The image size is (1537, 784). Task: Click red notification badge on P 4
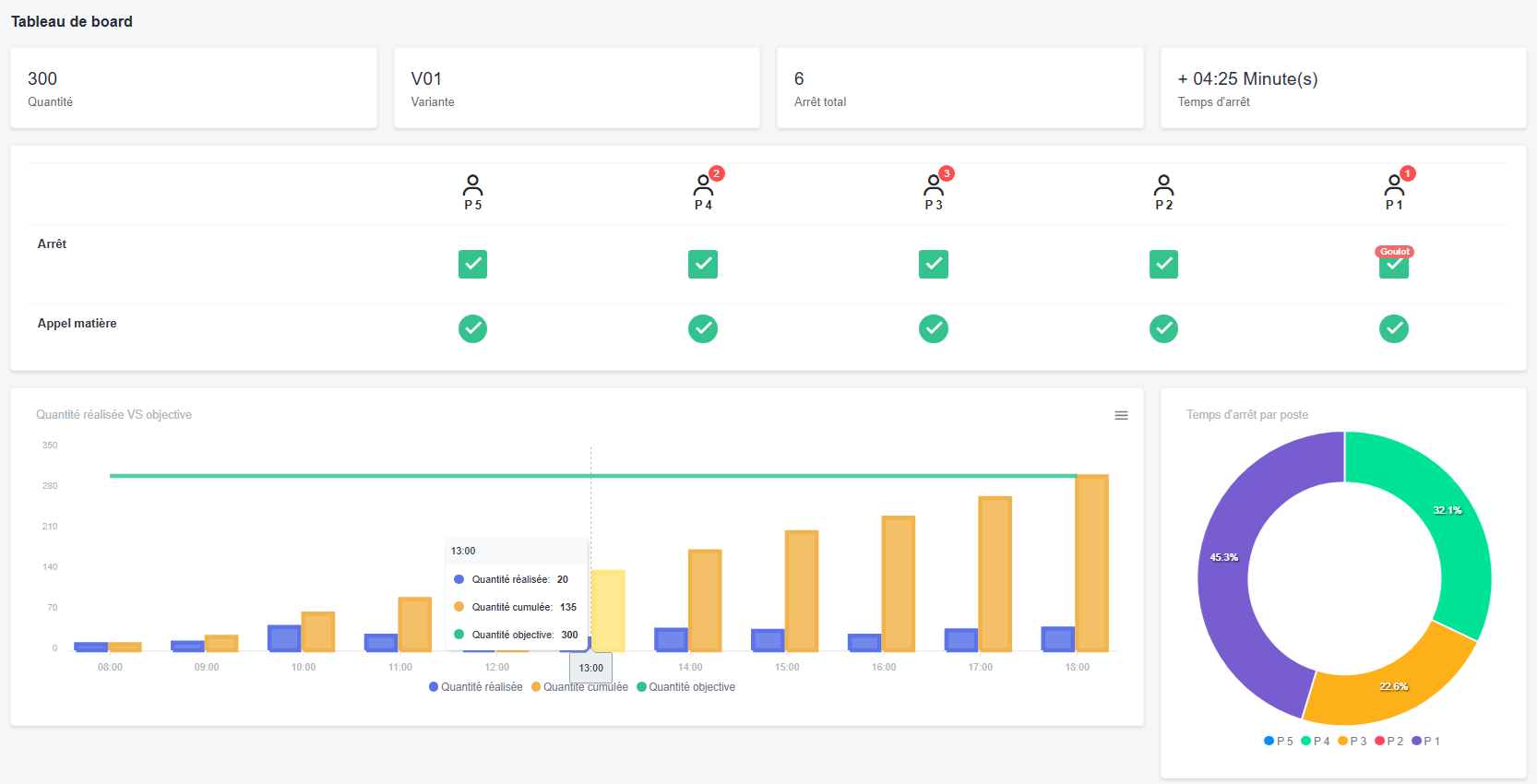click(717, 173)
